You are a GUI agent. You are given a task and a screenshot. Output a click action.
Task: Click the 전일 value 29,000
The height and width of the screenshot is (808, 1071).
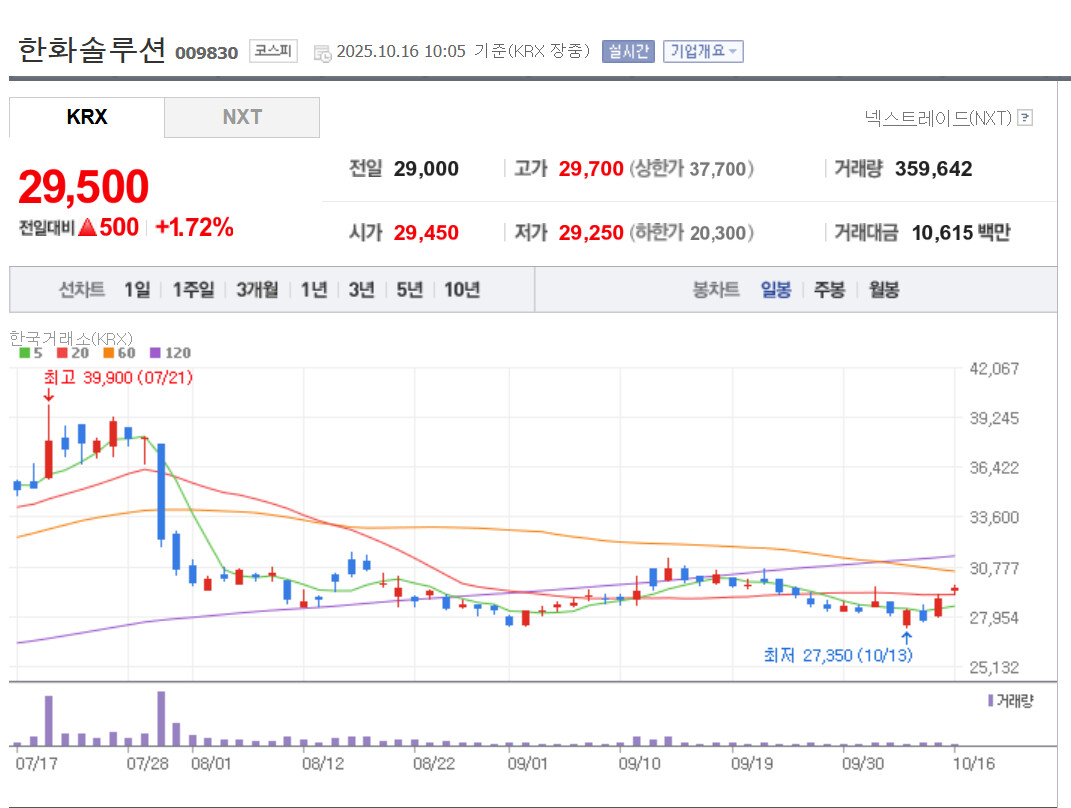426,169
